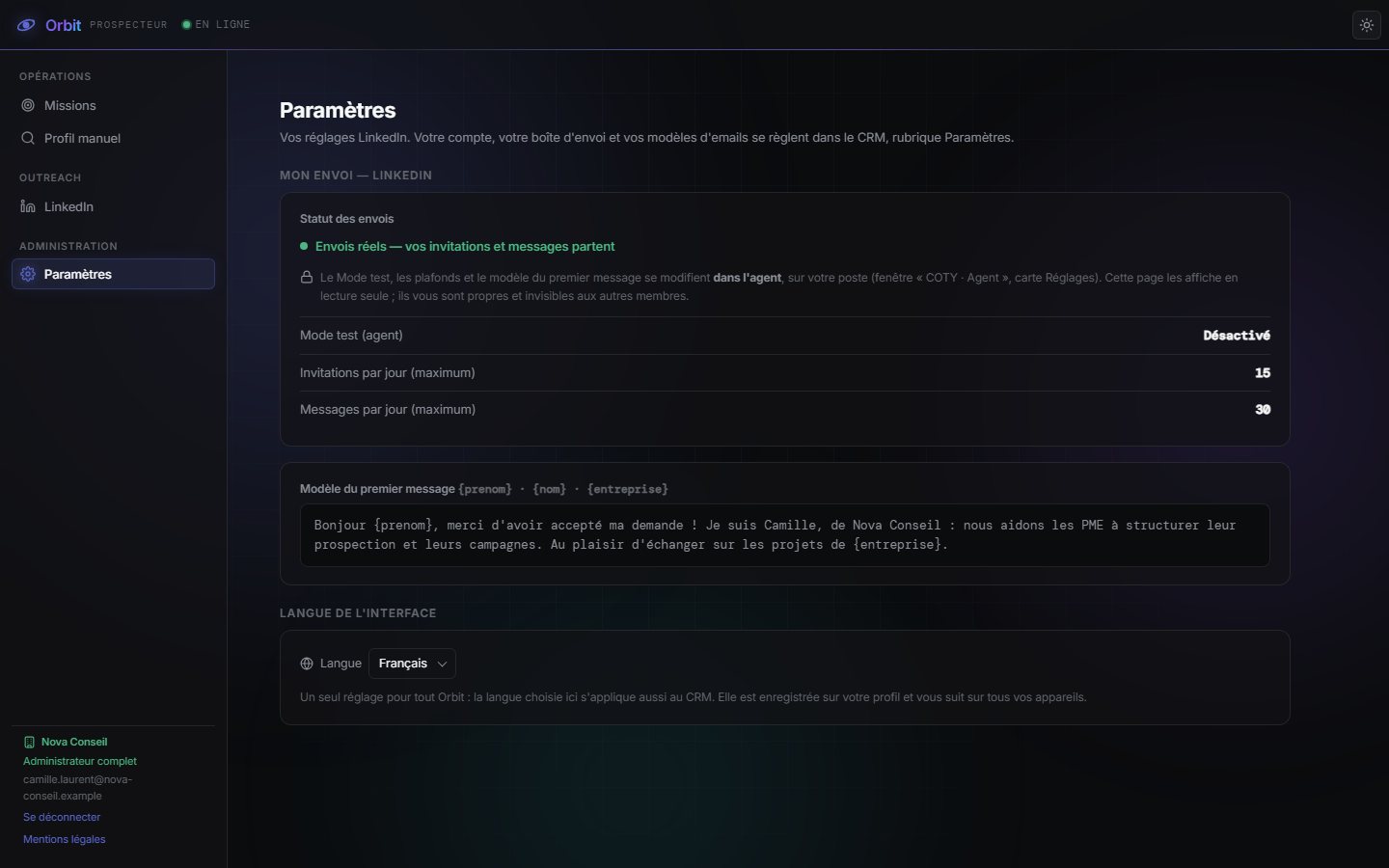This screenshot has height=868, width=1389.
Task: Toggle the light theme sun icon
Action: tap(1367, 25)
